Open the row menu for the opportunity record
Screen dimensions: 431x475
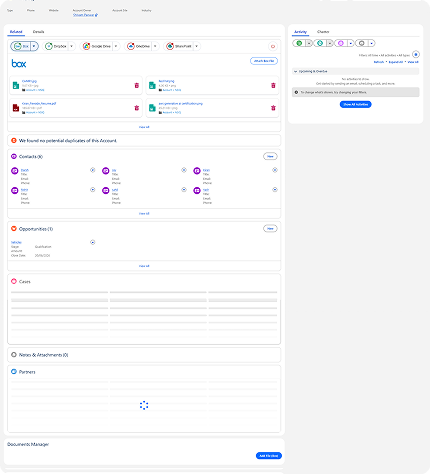(93, 242)
